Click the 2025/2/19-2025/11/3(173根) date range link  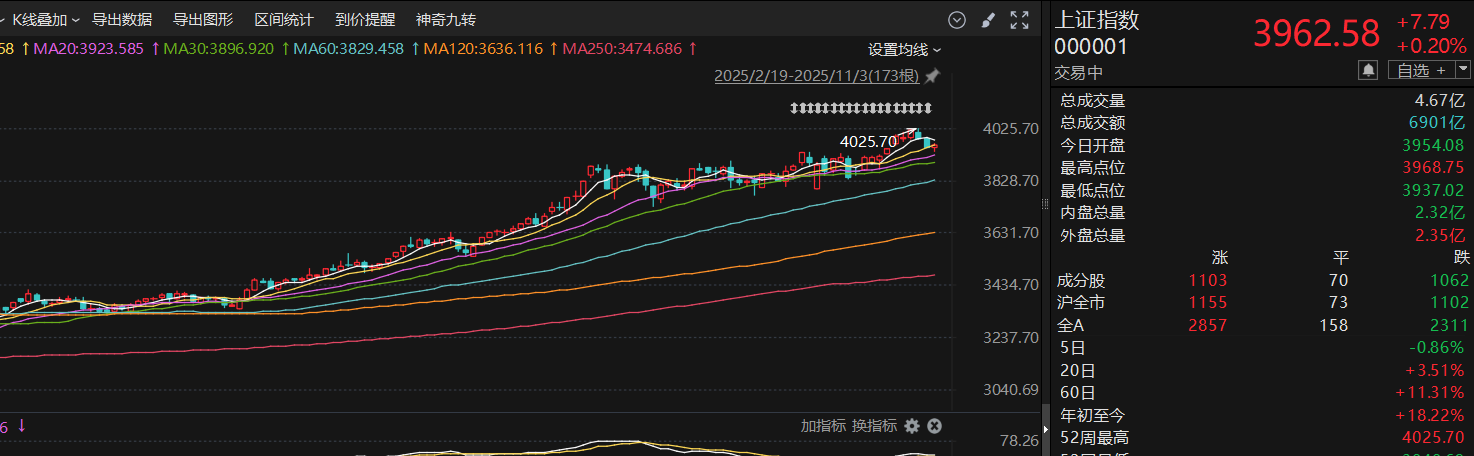pos(817,76)
